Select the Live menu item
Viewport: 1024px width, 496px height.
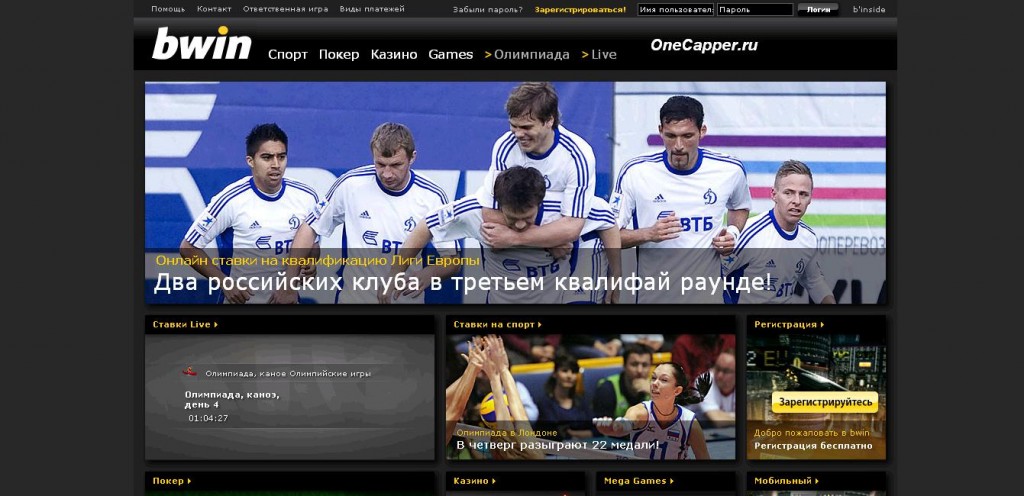tap(599, 55)
